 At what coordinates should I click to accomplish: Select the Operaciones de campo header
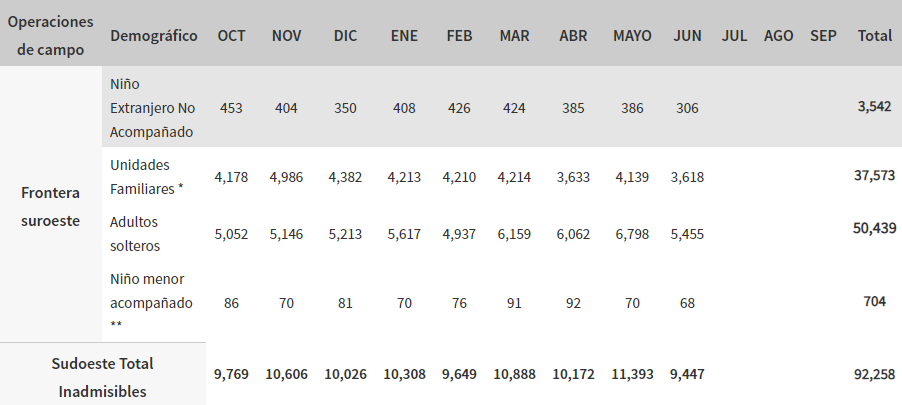[x=51, y=36]
